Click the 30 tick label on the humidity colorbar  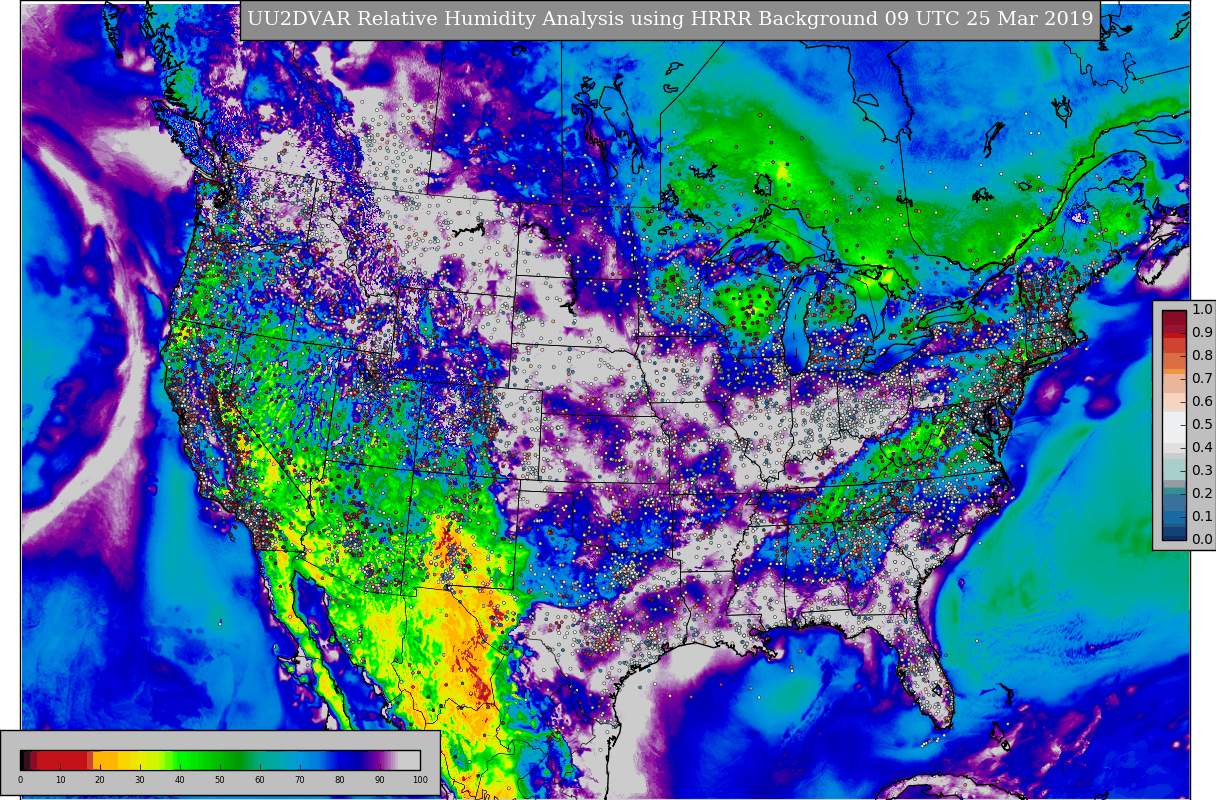[x=140, y=780]
